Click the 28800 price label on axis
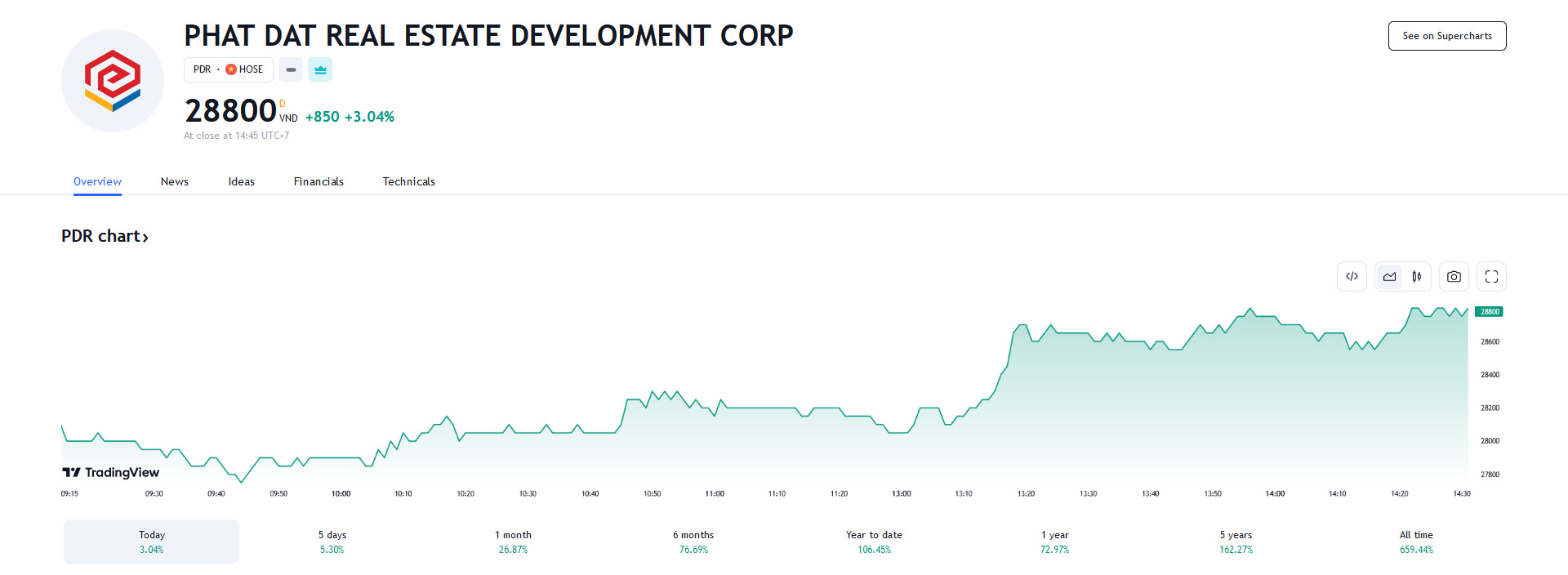Screen dimensions: 1568x575 (x=1489, y=312)
